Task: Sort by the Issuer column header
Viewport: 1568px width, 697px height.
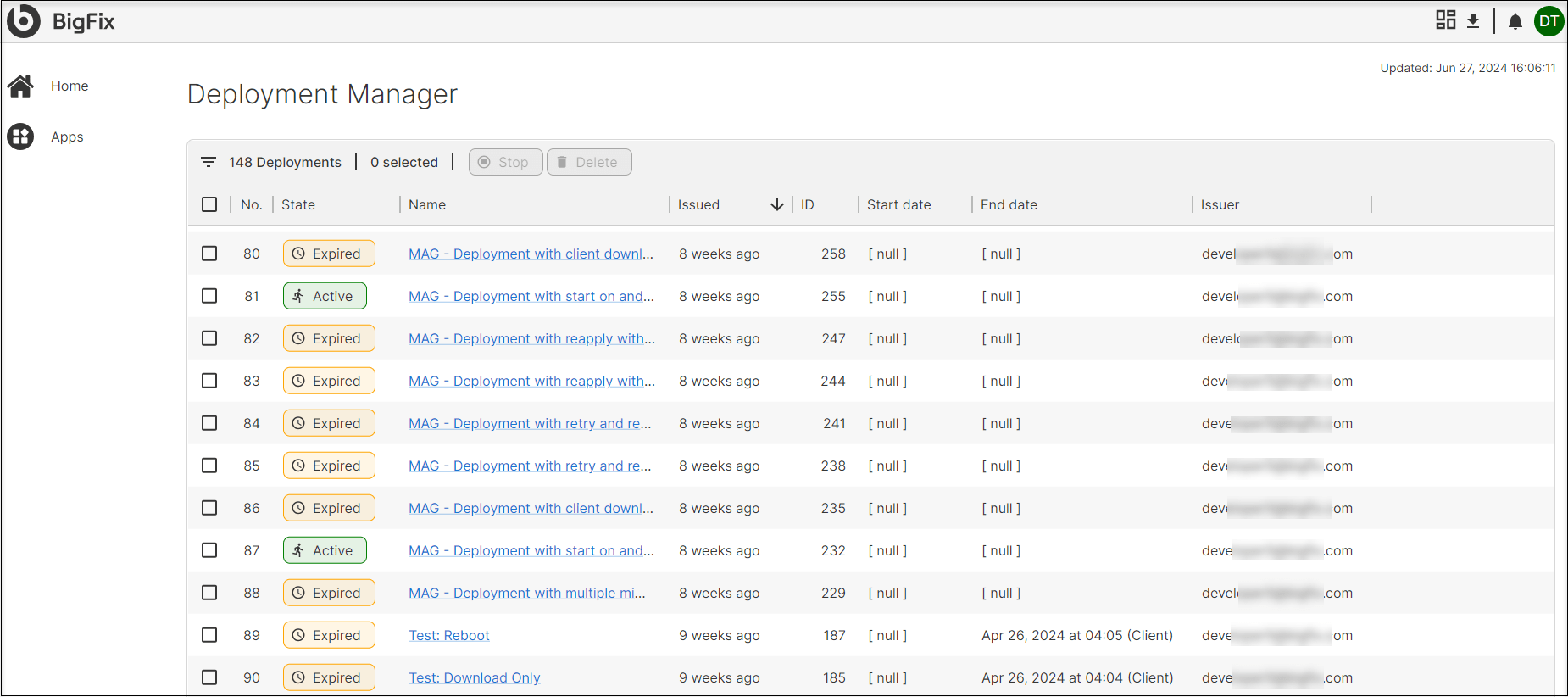Action: pos(1220,204)
